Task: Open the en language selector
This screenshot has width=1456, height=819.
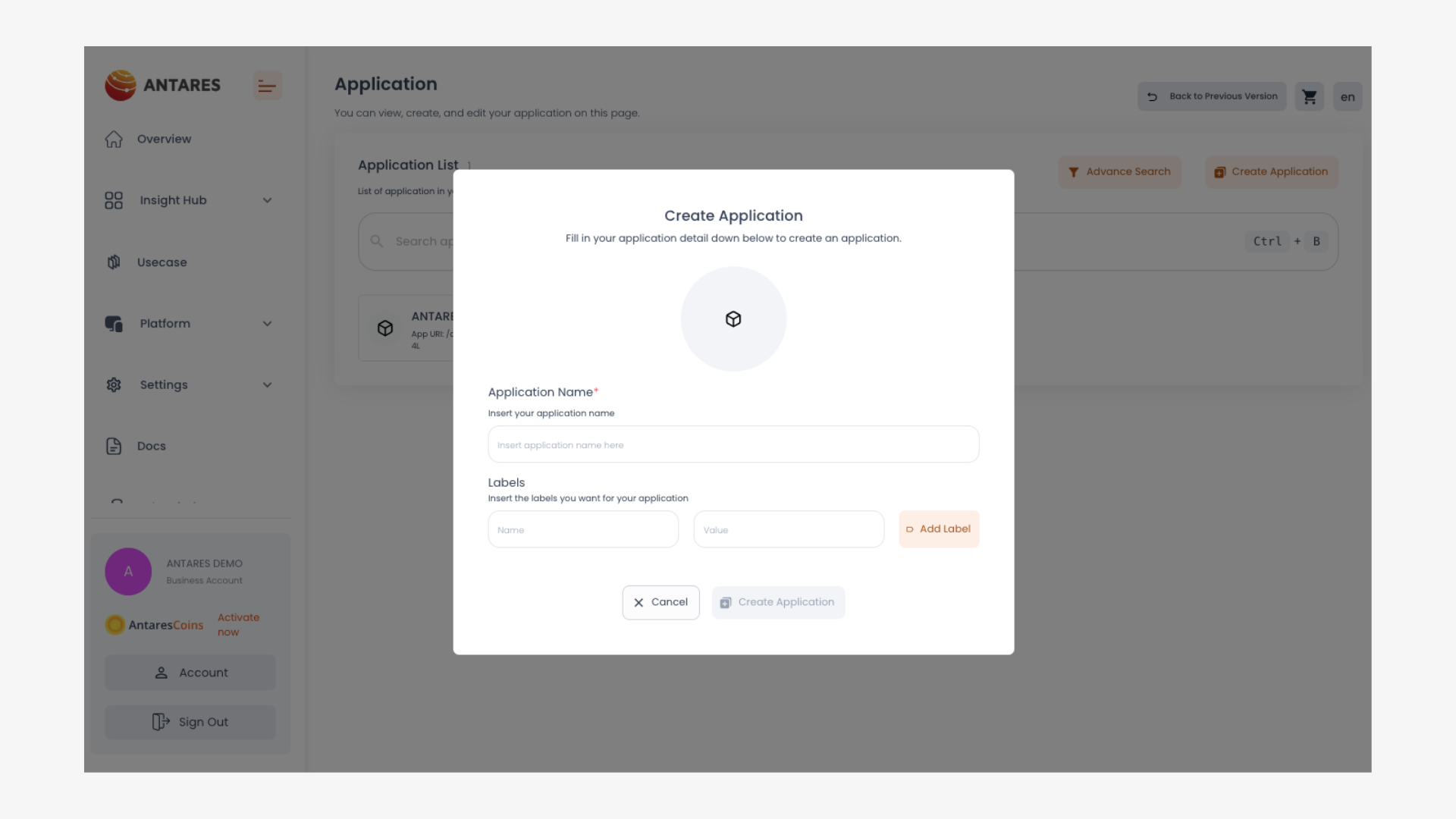Action: (x=1348, y=97)
